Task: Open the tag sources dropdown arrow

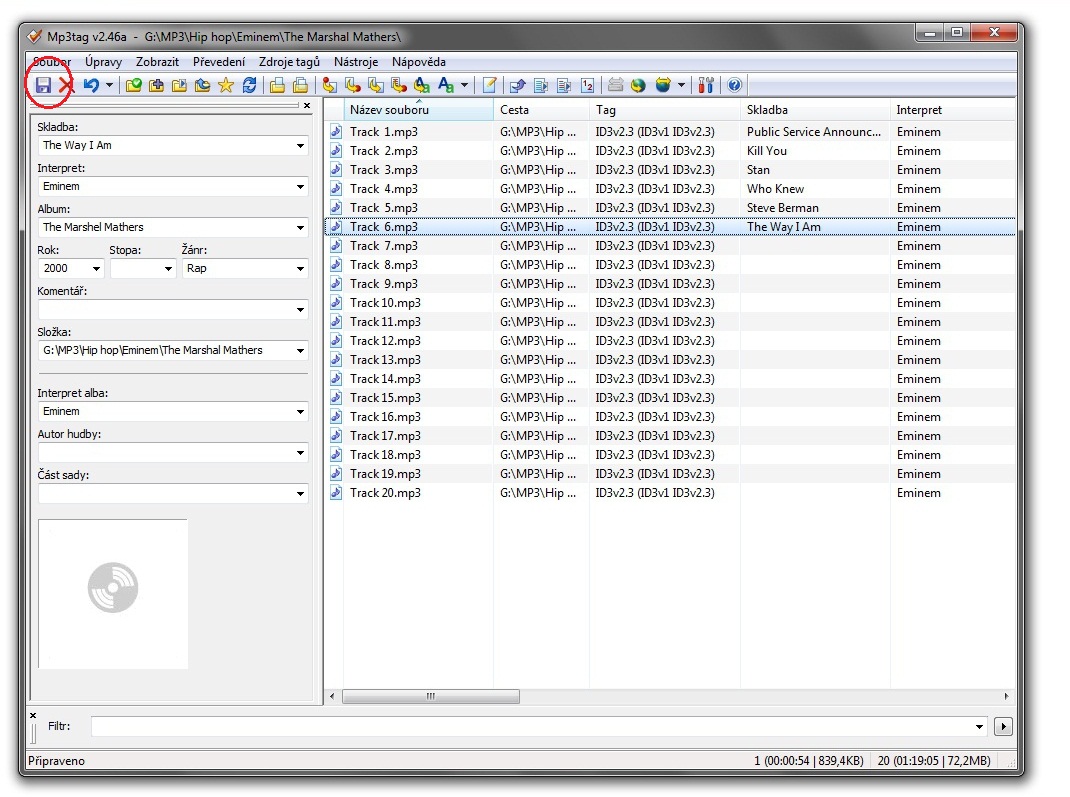Action: point(681,85)
